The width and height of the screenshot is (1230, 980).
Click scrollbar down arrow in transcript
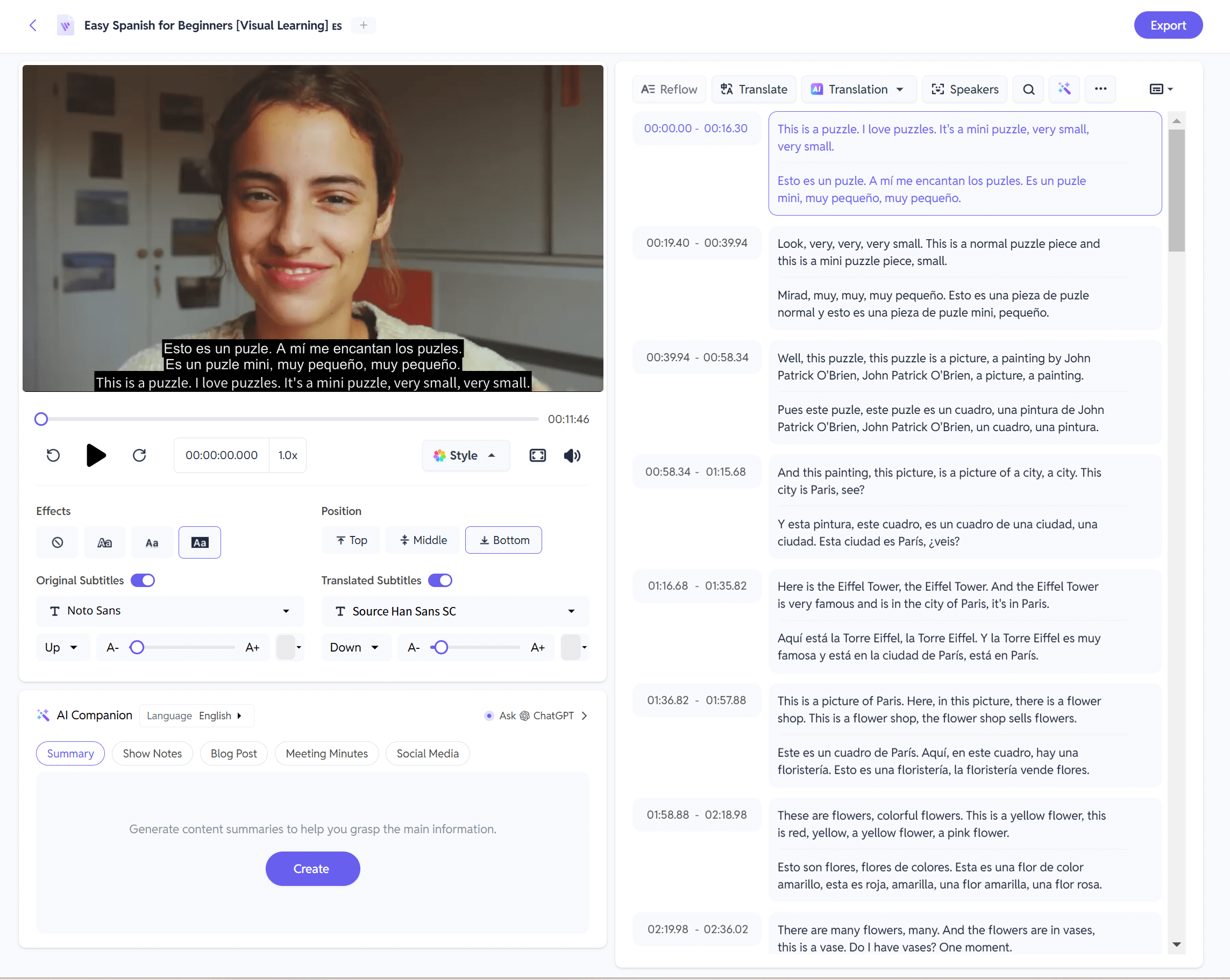pyautogui.click(x=1176, y=945)
